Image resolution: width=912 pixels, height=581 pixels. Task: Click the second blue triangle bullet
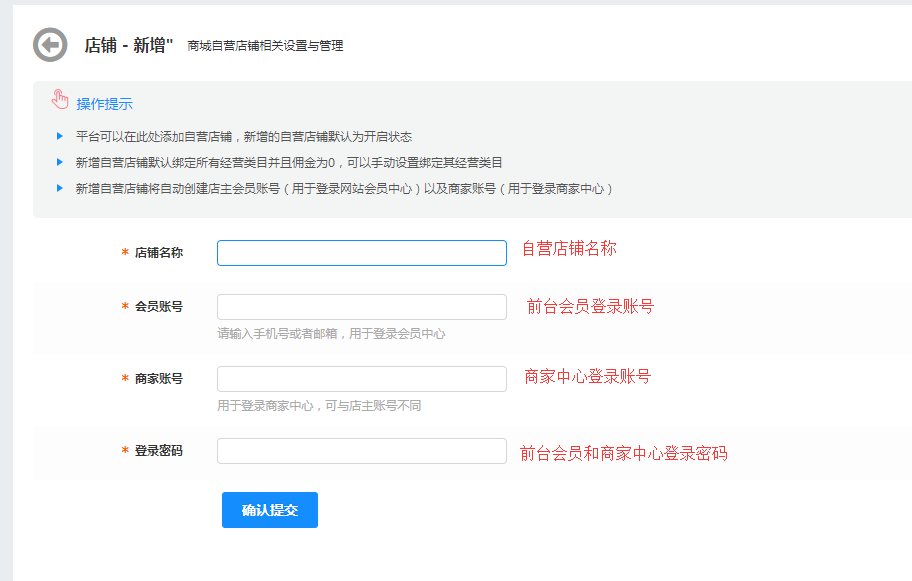pos(60,161)
